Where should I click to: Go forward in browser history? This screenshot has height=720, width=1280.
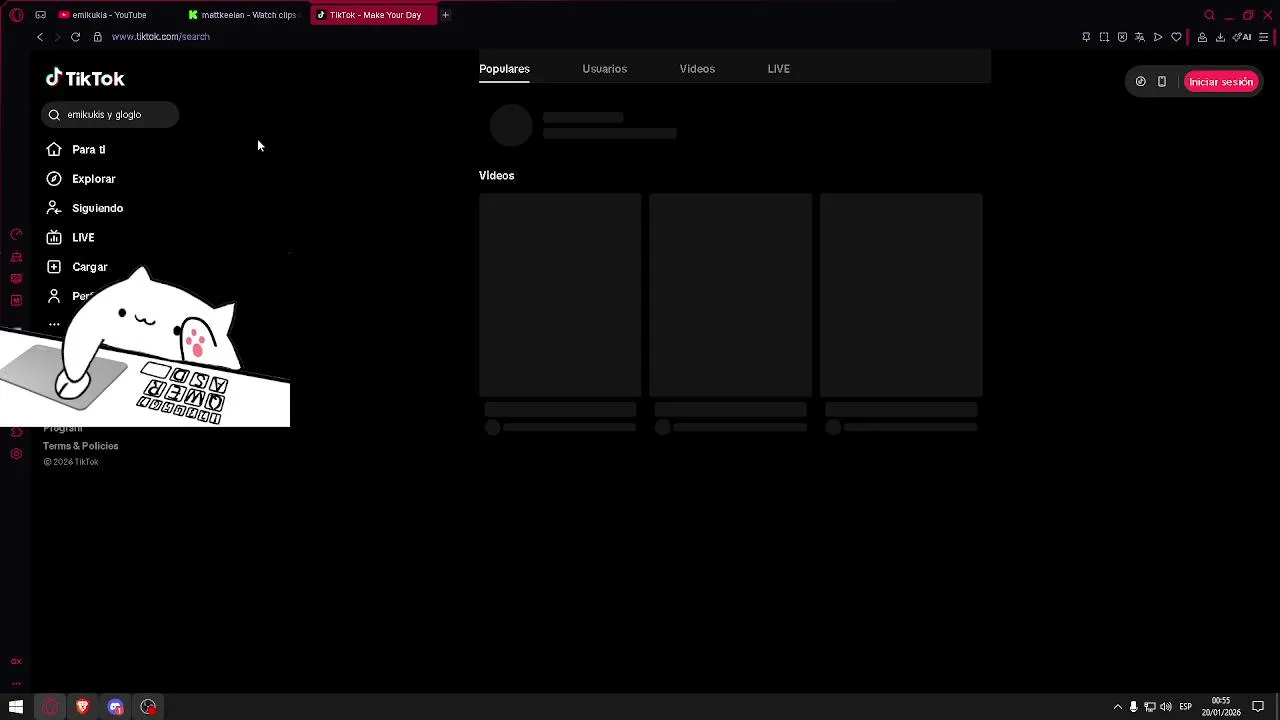click(57, 37)
